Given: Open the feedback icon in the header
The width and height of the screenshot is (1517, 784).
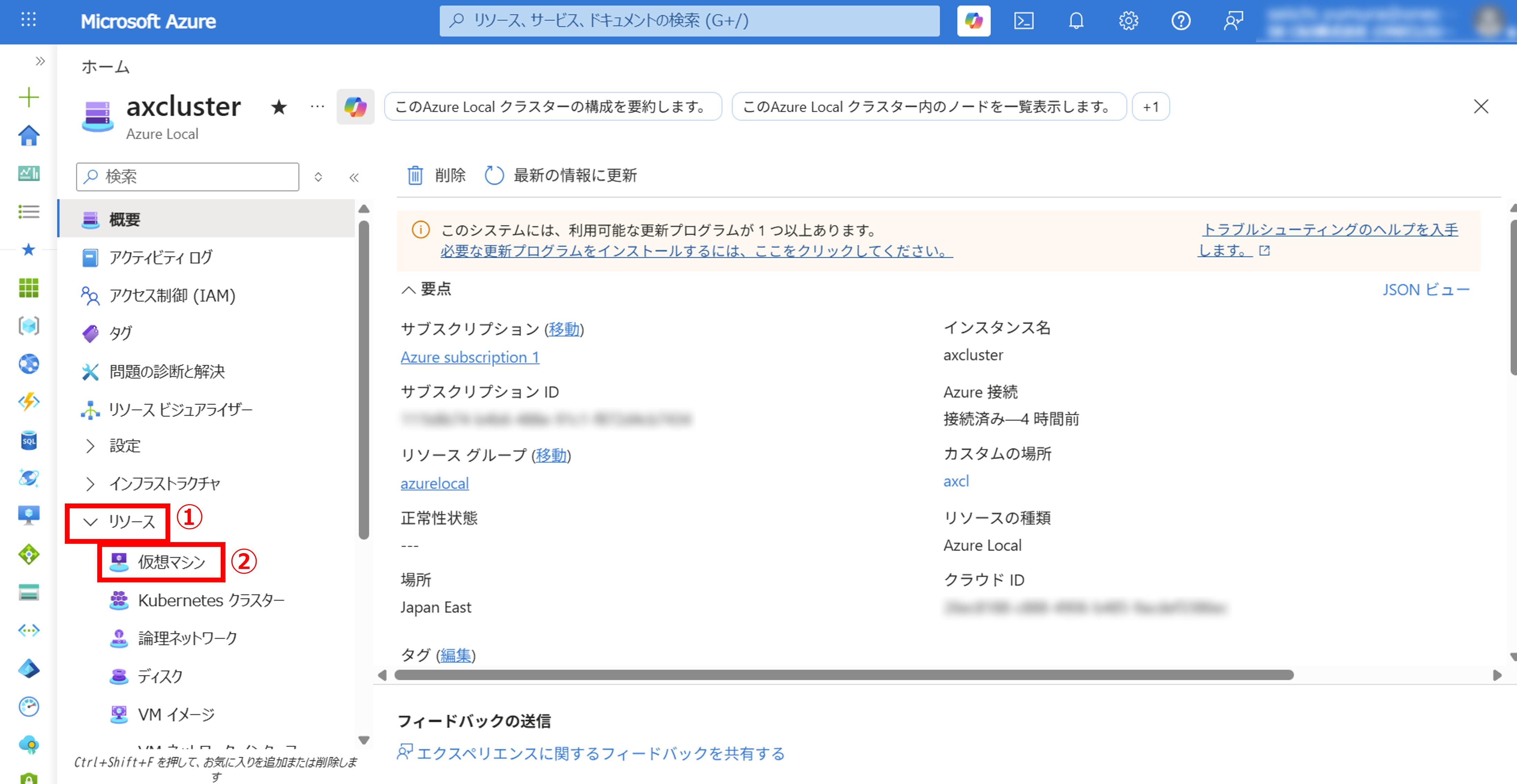Looking at the screenshot, I should (x=1233, y=21).
